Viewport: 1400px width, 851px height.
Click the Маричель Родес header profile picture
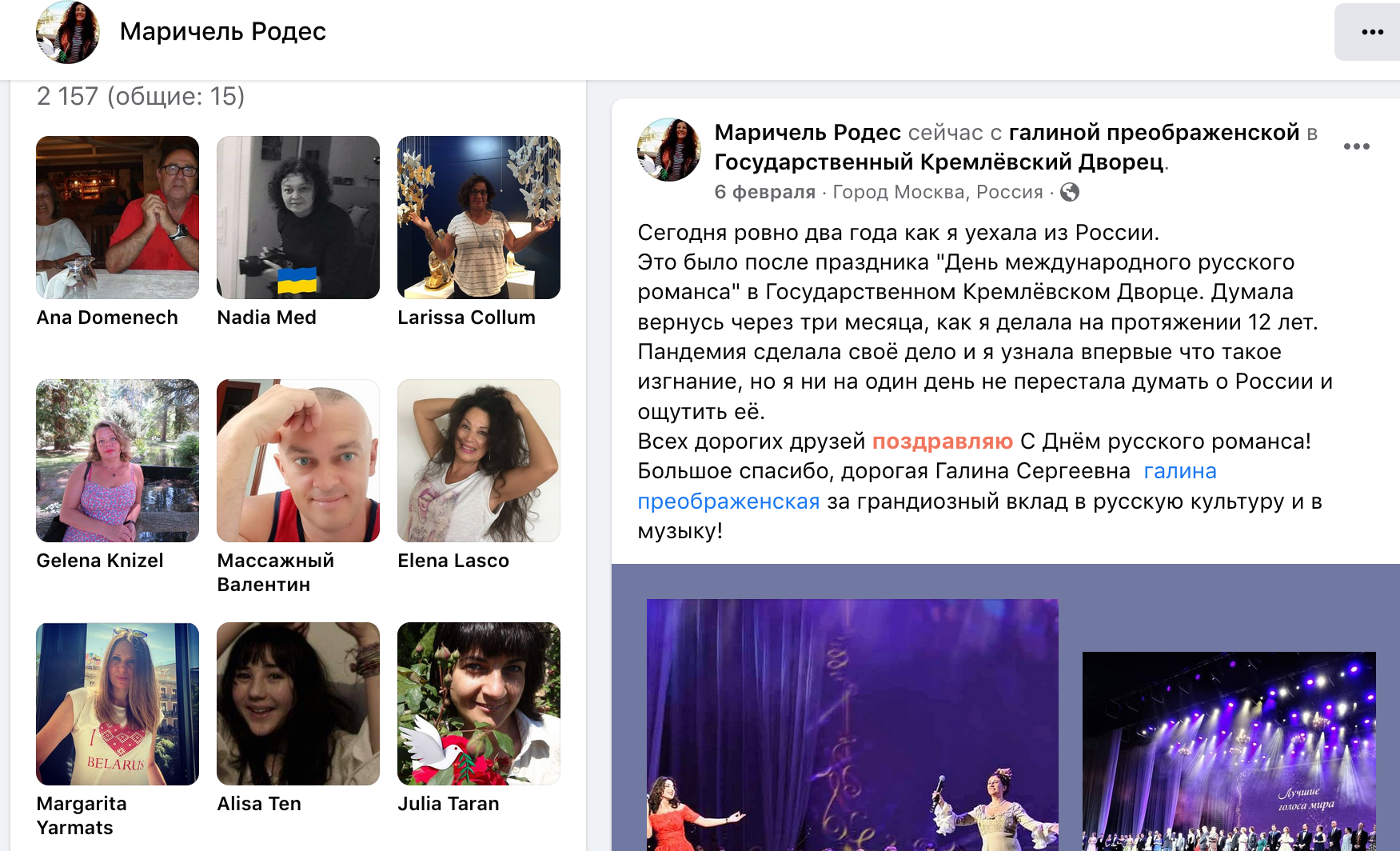tap(68, 32)
